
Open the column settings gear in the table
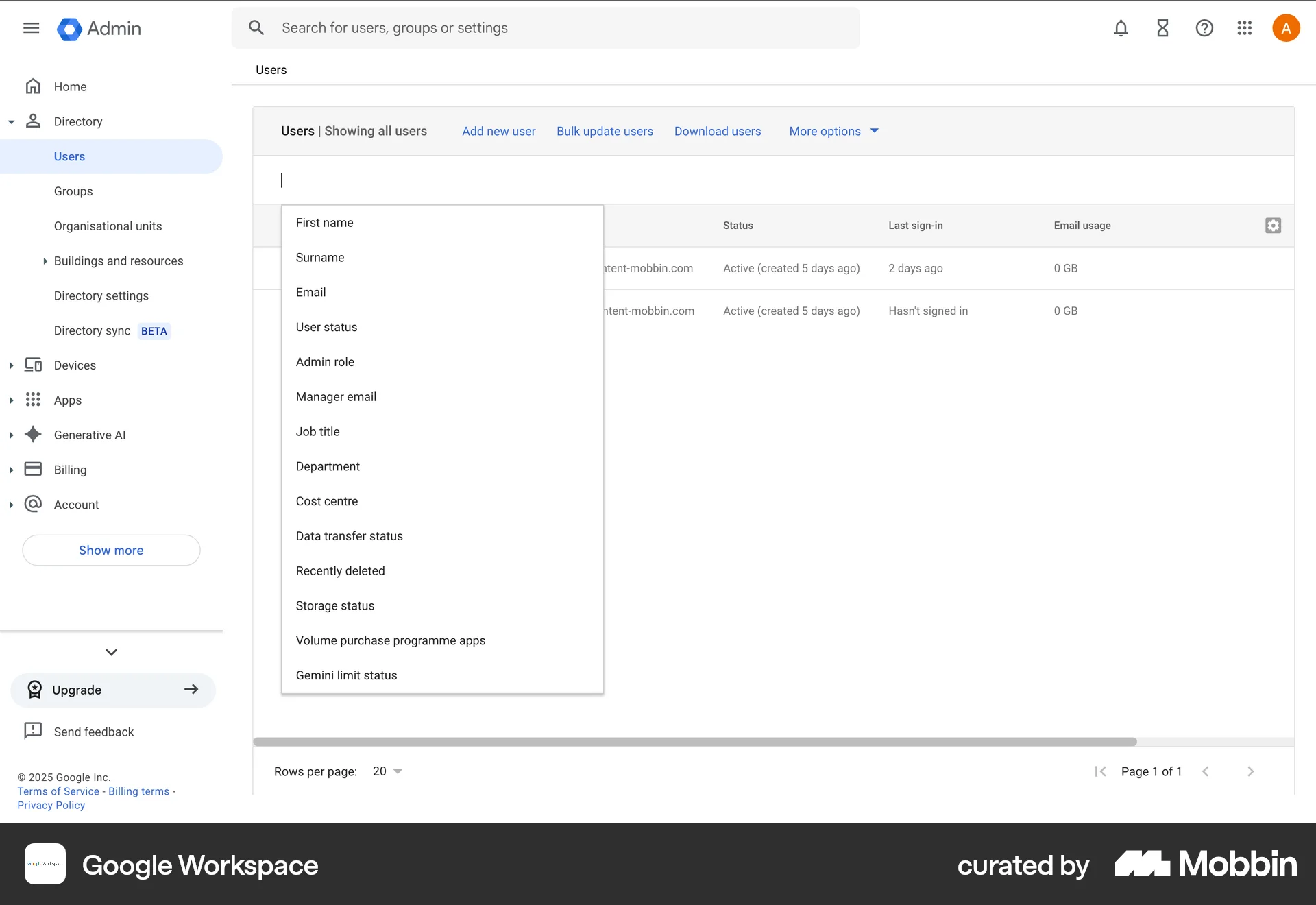[x=1273, y=225]
